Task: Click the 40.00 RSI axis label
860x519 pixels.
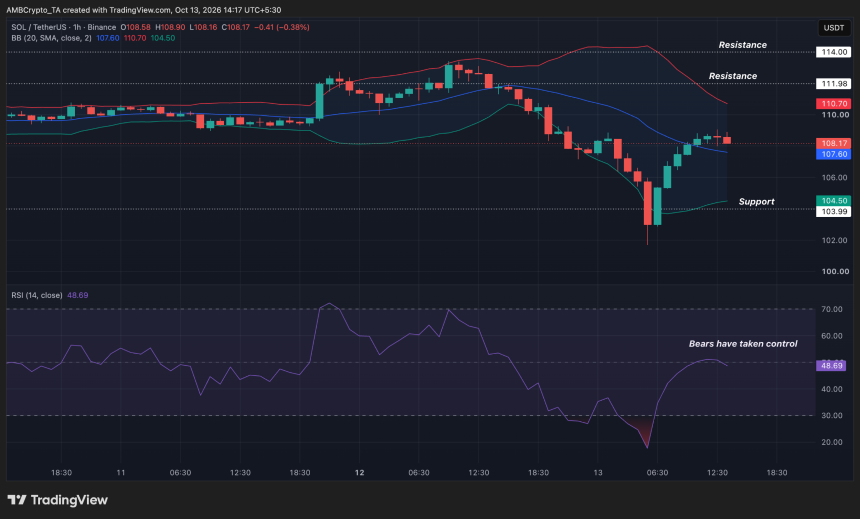Action: click(x=831, y=389)
